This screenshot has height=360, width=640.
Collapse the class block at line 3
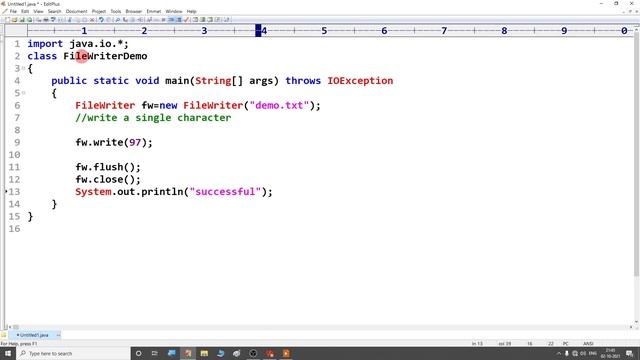click(x=23, y=68)
